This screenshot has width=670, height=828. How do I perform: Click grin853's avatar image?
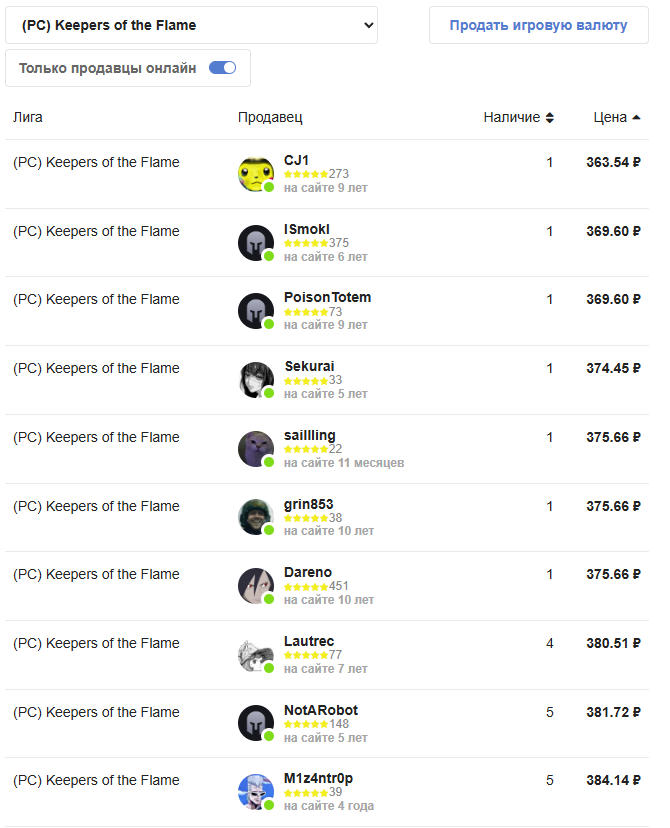pos(256,517)
